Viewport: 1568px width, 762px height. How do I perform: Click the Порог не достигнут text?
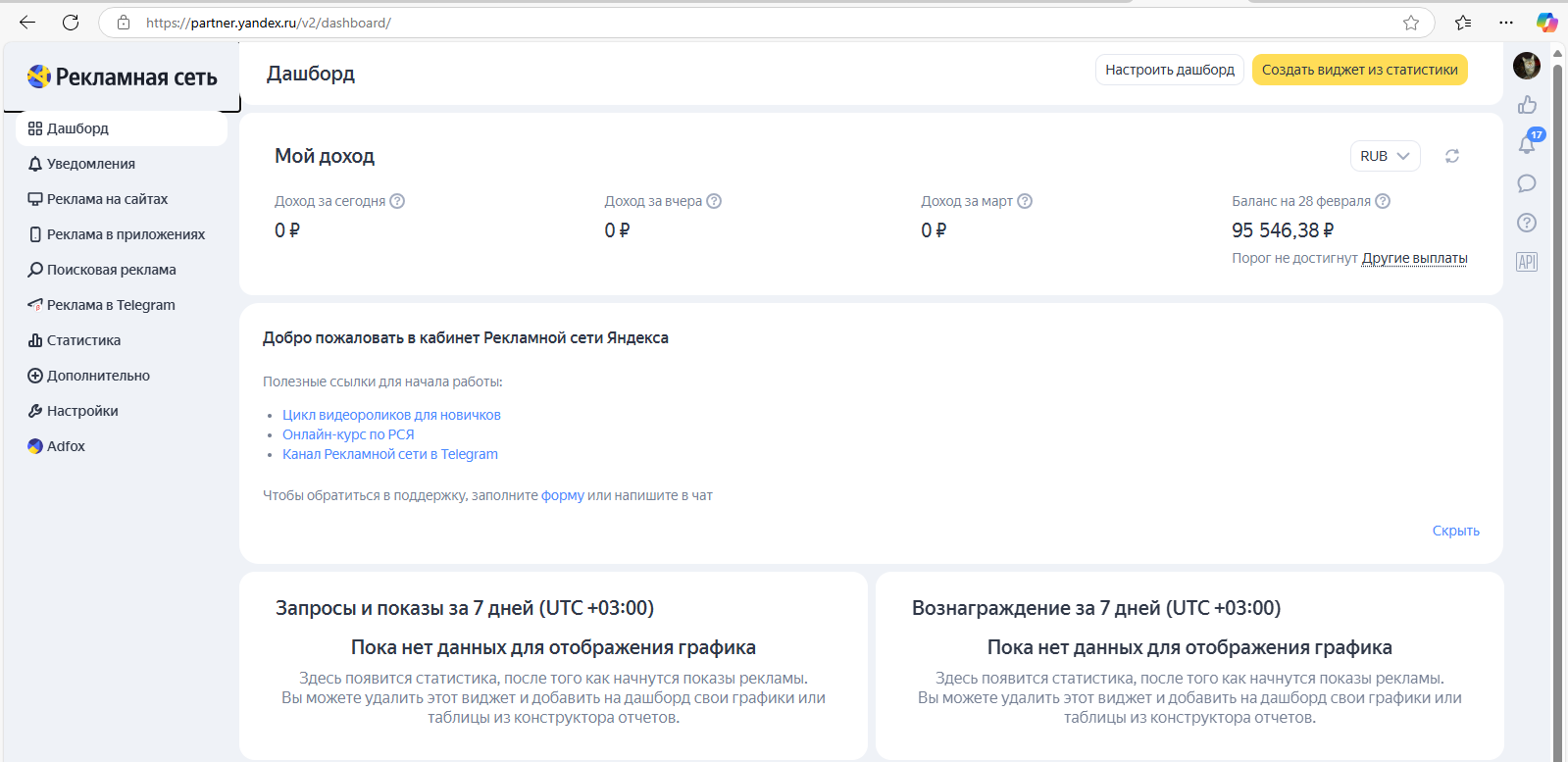point(1294,258)
